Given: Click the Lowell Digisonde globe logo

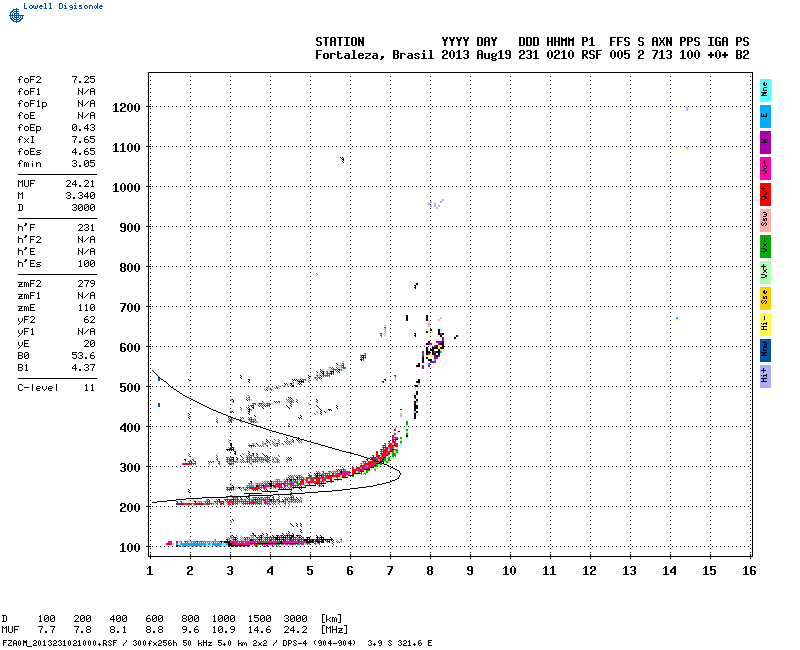Looking at the screenshot, I should pyautogui.click(x=16, y=15).
